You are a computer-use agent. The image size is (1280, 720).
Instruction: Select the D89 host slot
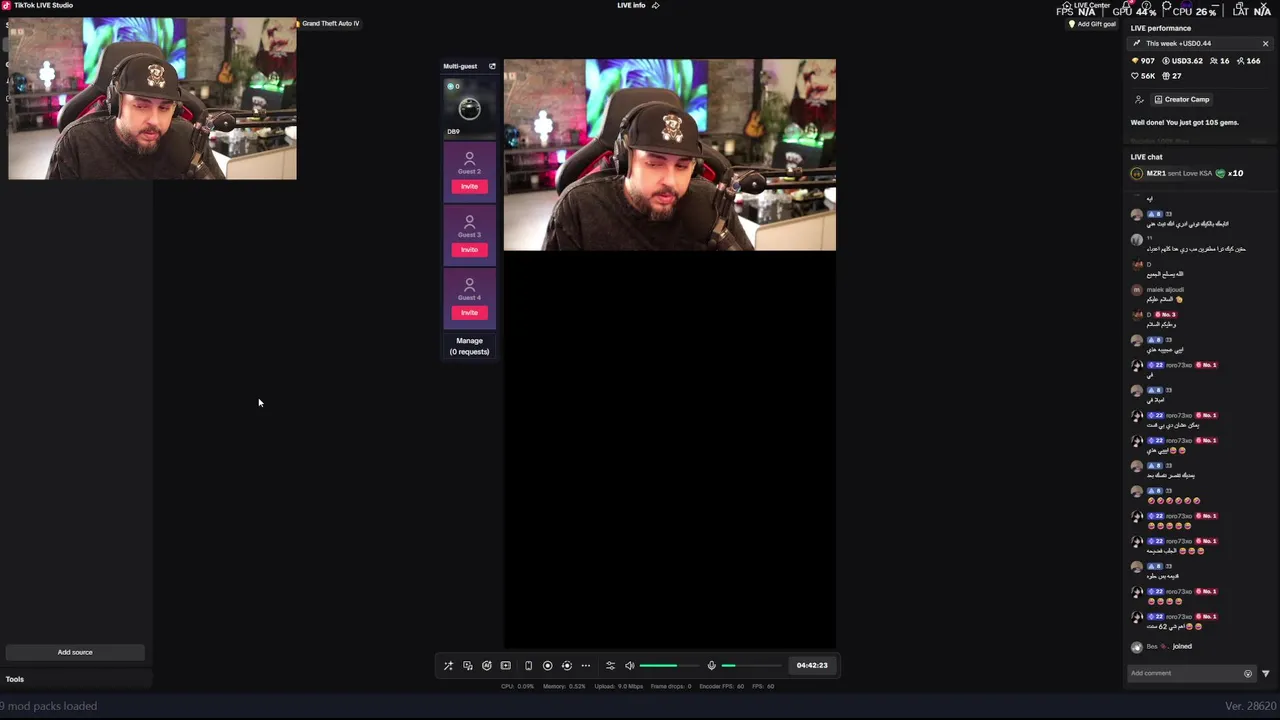[x=469, y=108]
